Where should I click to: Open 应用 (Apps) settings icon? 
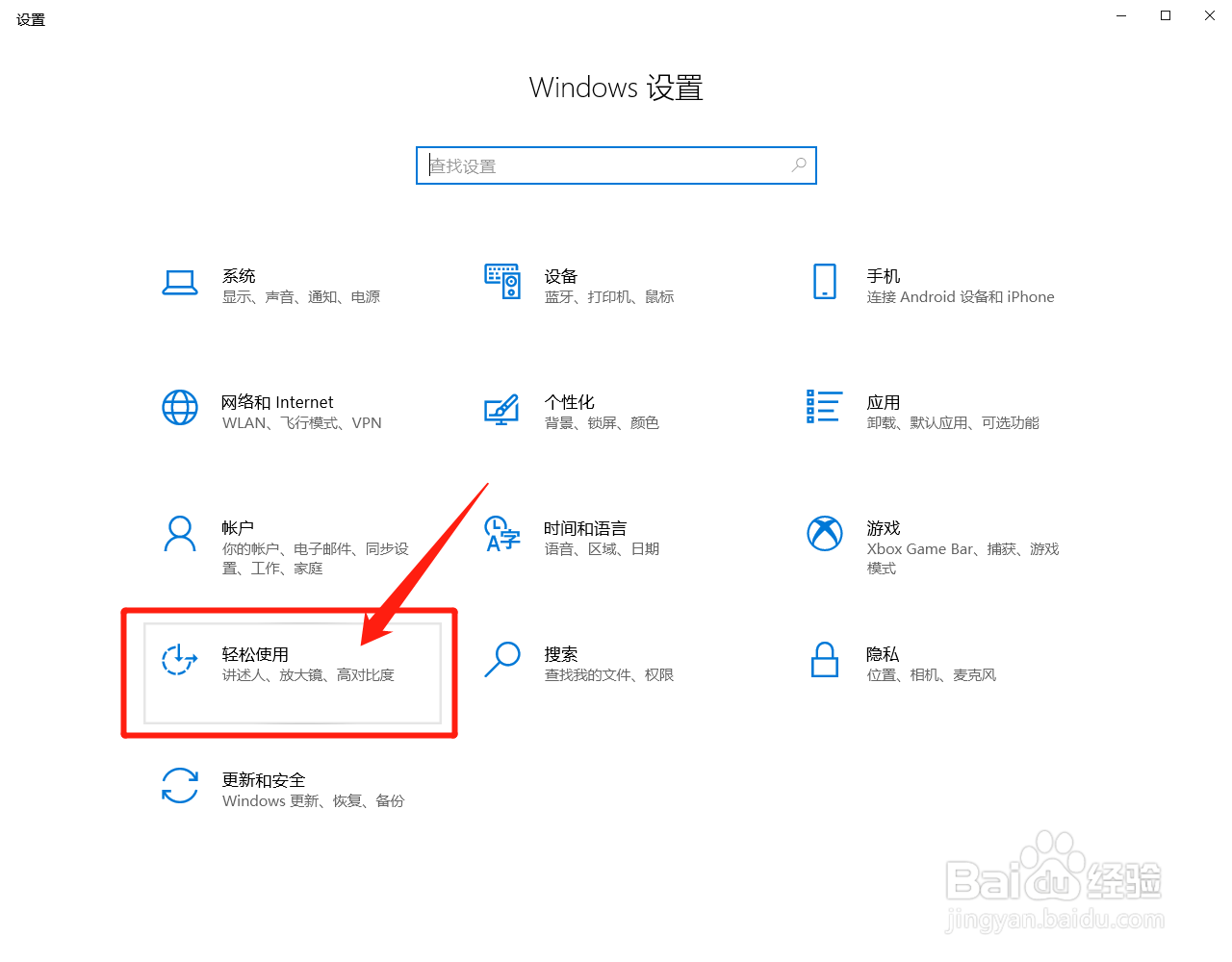point(824,408)
